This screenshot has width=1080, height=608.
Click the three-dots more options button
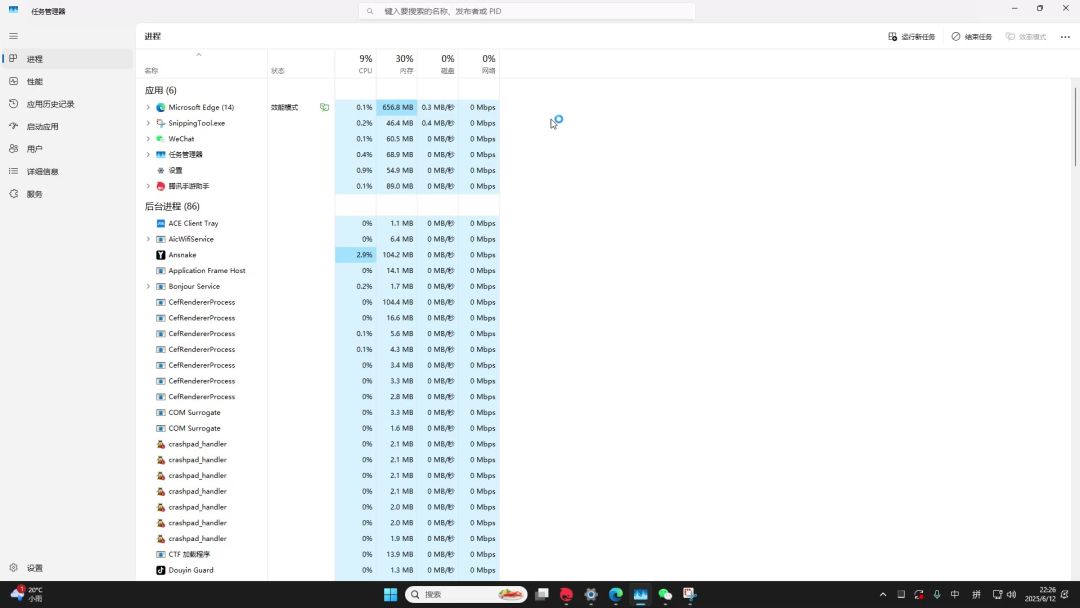[x=1065, y=37]
